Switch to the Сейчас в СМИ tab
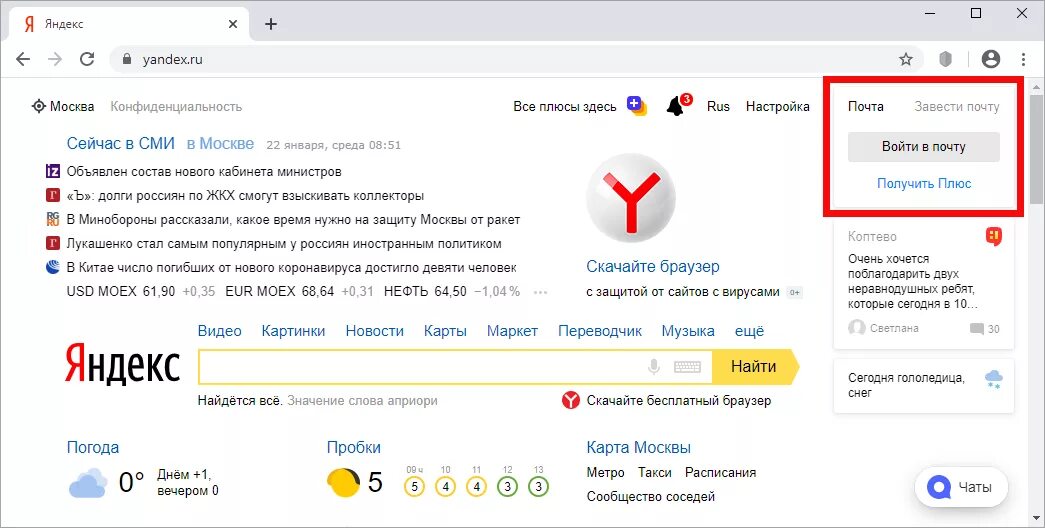This screenshot has width=1045, height=528. click(121, 143)
